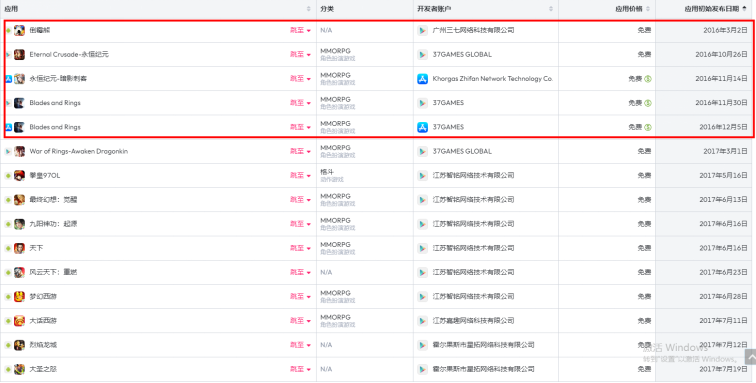
Task: Click Android badge beside 倒霉熊
Action: point(8,30)
